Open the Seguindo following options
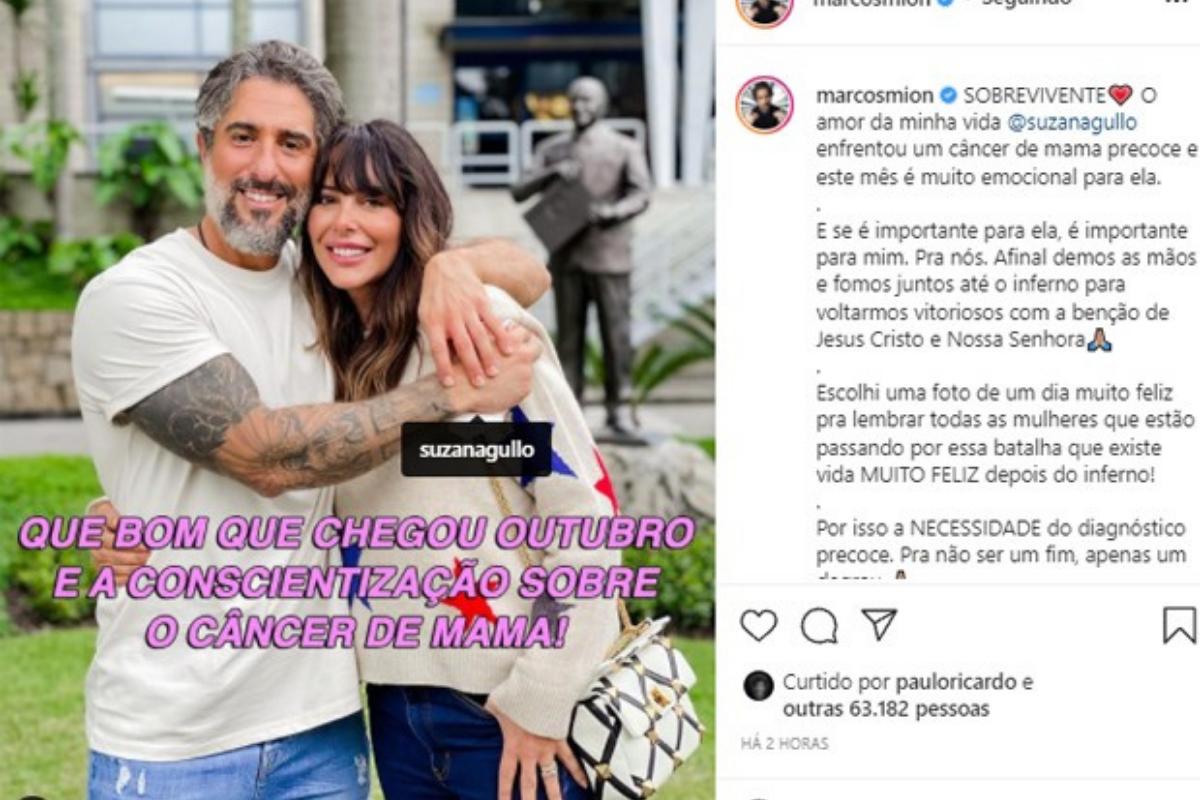The image size is (1200, 800). pyautogui.click(x=1026, y=3)
